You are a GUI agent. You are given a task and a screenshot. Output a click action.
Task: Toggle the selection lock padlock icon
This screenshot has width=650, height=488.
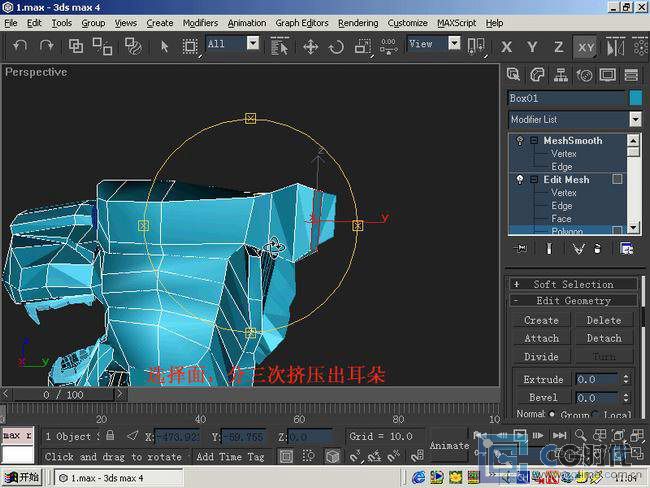coord(110,435)
